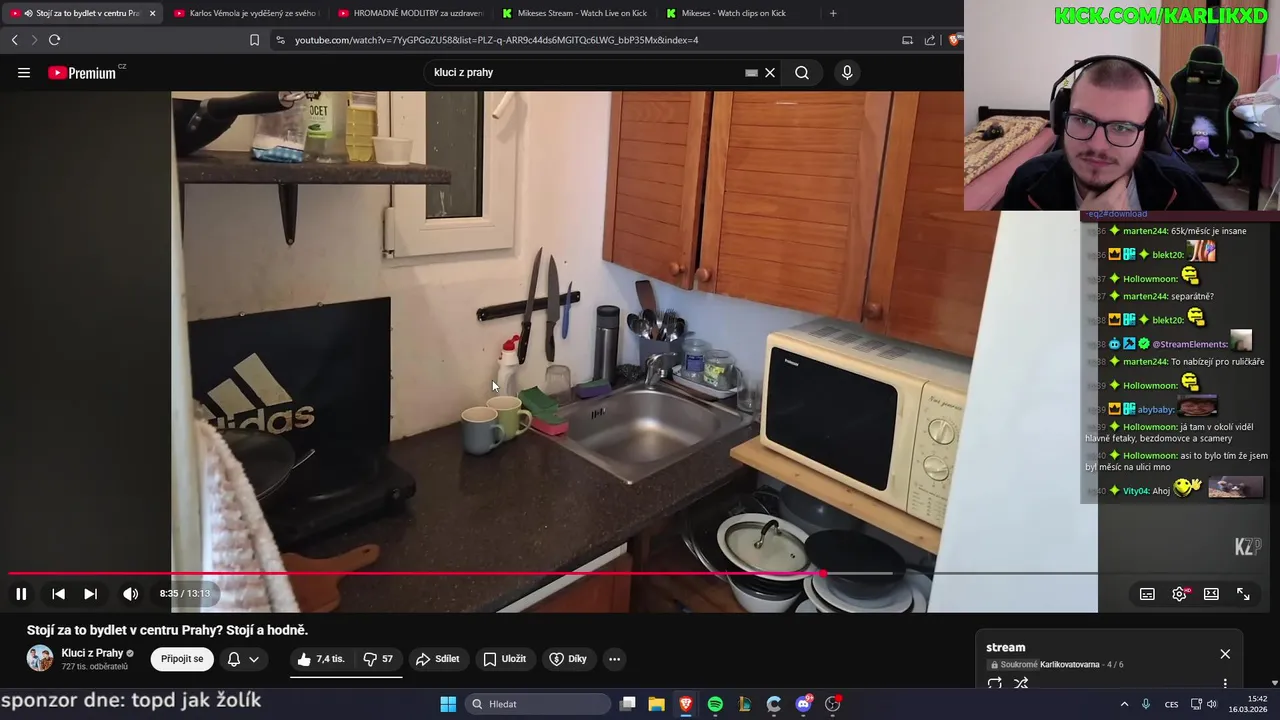Image resolution: width=1280 pixels, height=720 pixels.
Task: Open the YouTube hamburger guide menu
Action: point(24,72)
